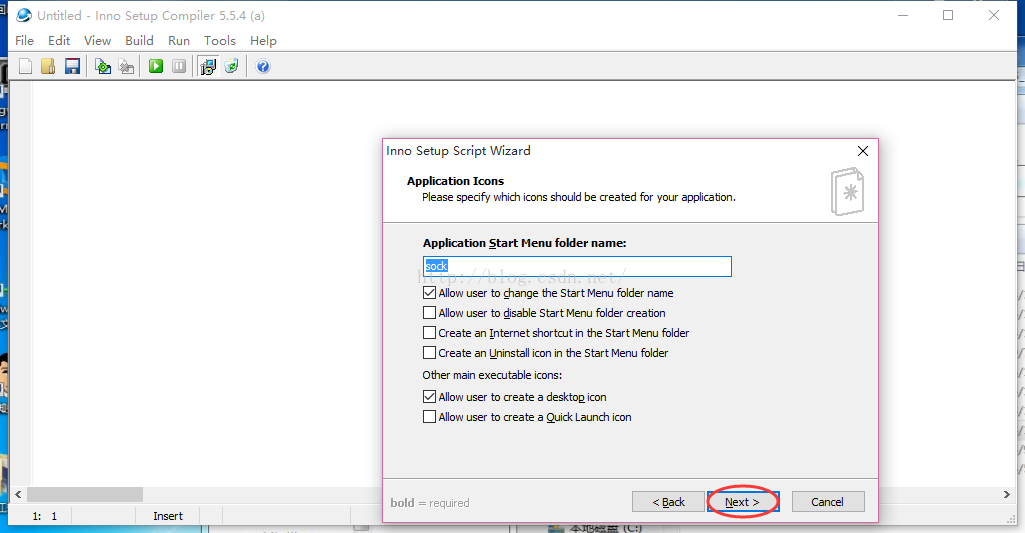The width and height of the screenshot is (1025, 533).
Task: Open the Help menu
Action: (x=263, y=41)
